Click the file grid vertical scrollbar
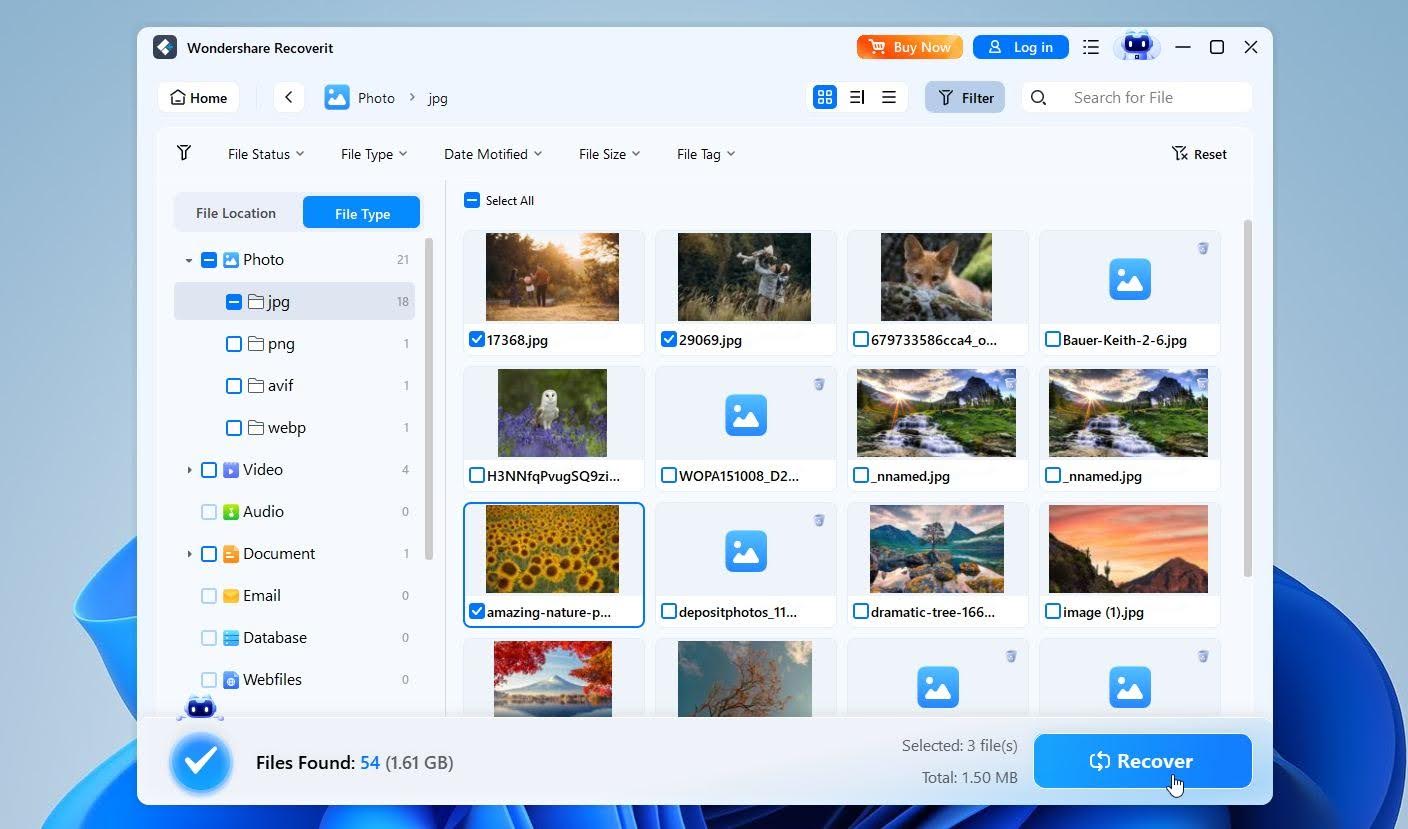Screen dimensions: 1408x829 (x=1247, y=398)
